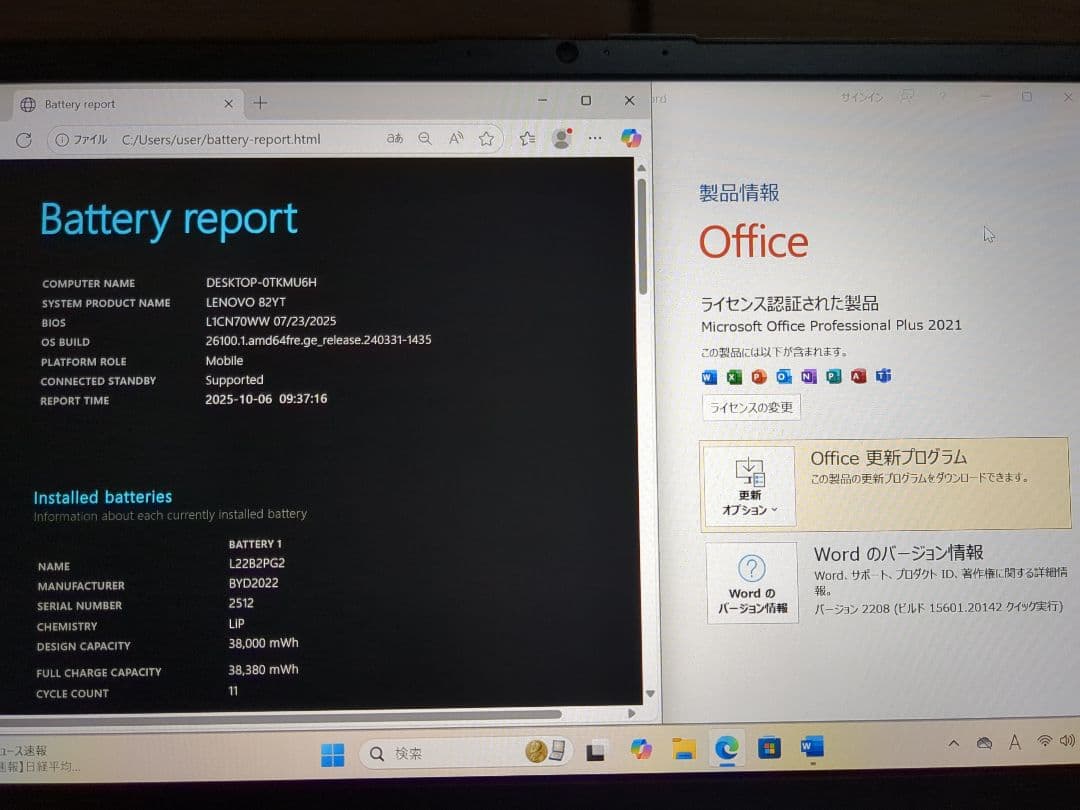Expand the 更新オプション dropdown
Viewport: 1080px width, 810px height.
pos(751,500)
